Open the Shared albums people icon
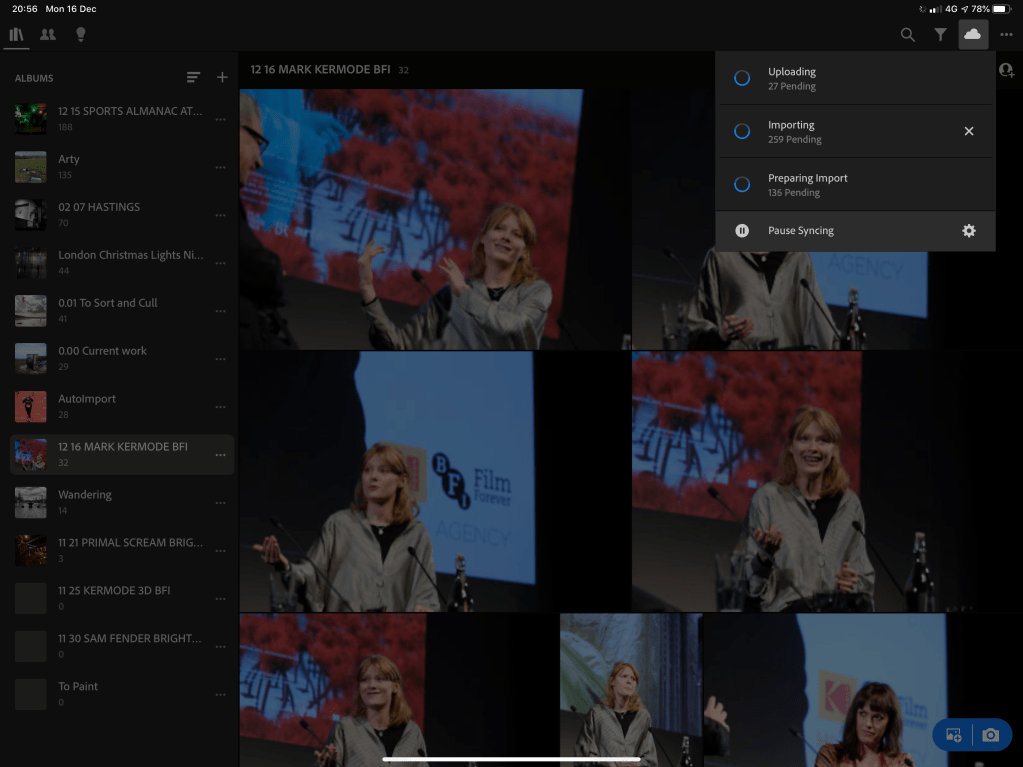 coord(48,34)
